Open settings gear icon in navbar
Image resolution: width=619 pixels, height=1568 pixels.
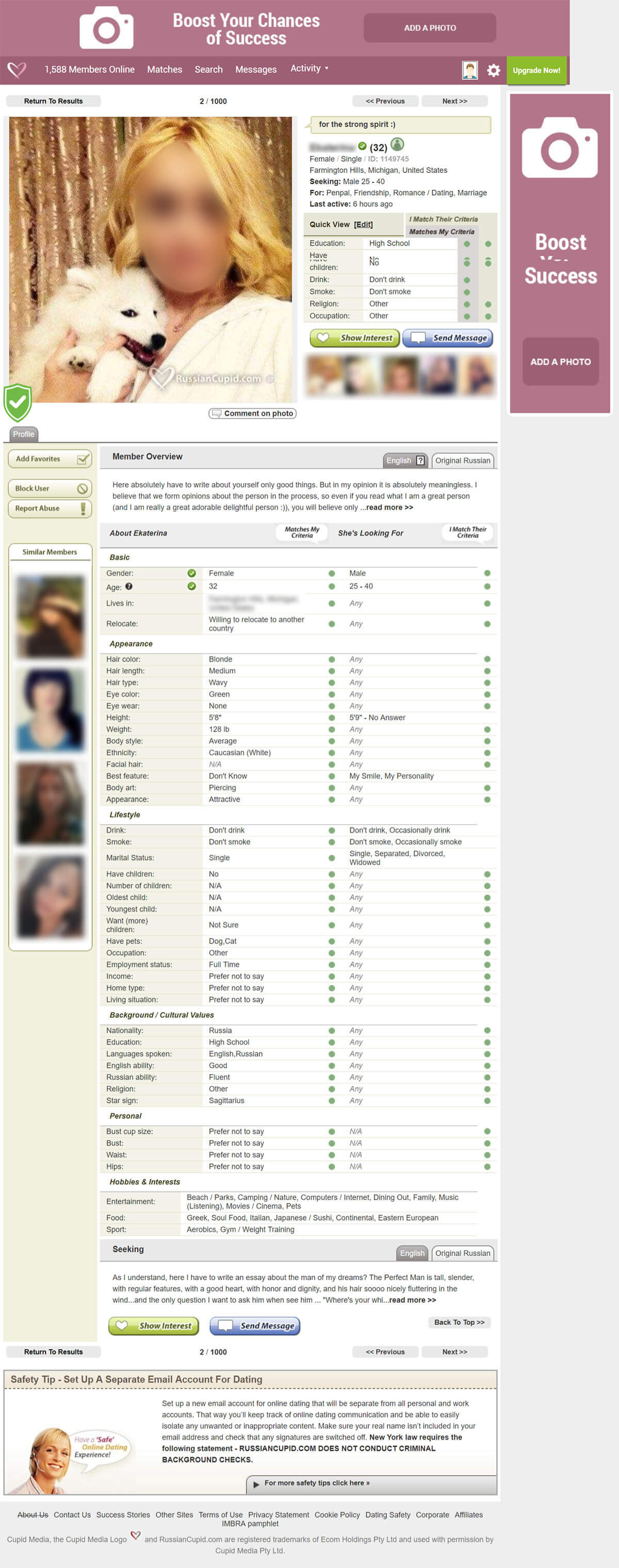[x=493, y=71]
